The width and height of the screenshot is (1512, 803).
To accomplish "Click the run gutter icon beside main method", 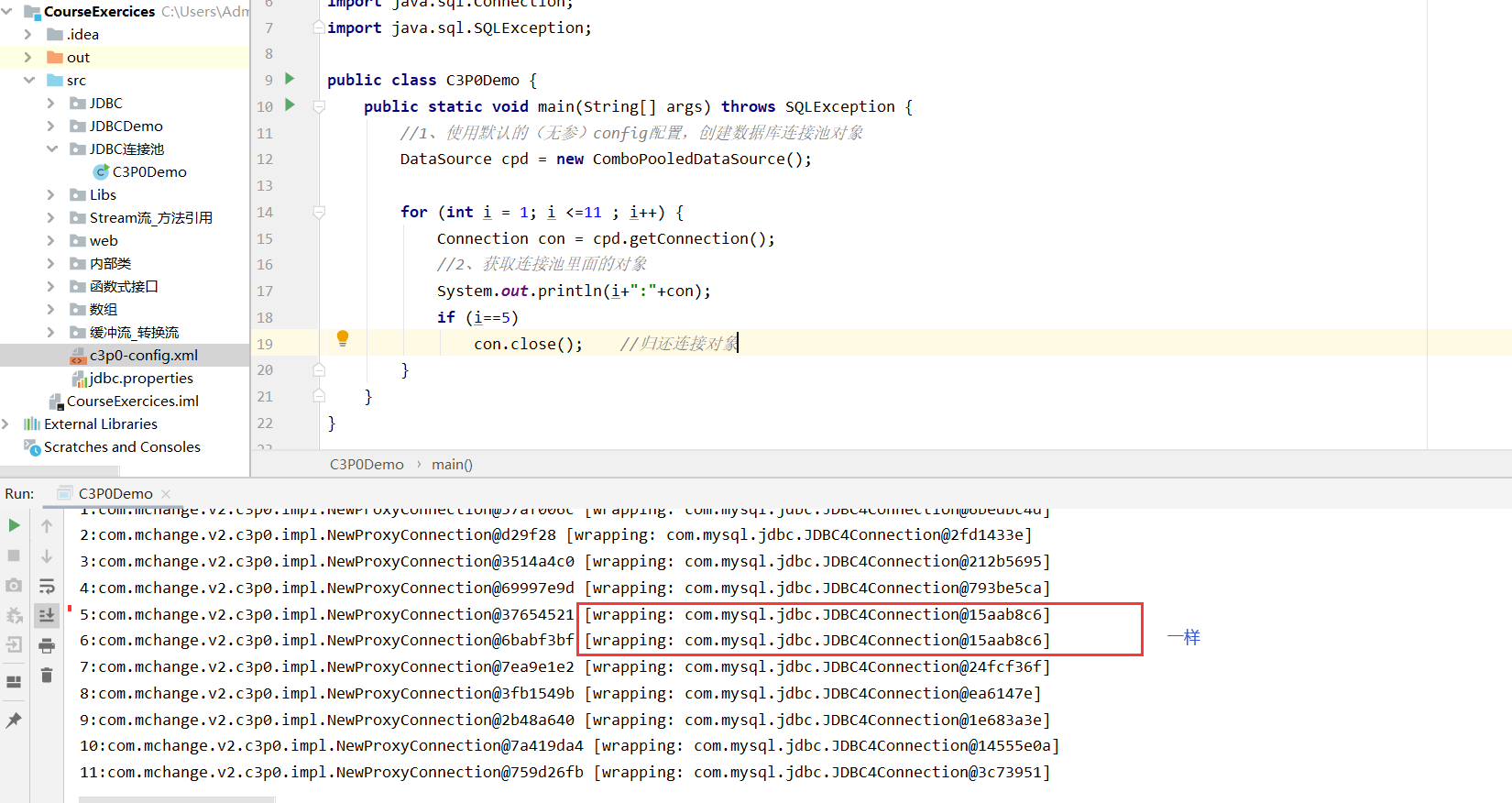I will [290, 105].
